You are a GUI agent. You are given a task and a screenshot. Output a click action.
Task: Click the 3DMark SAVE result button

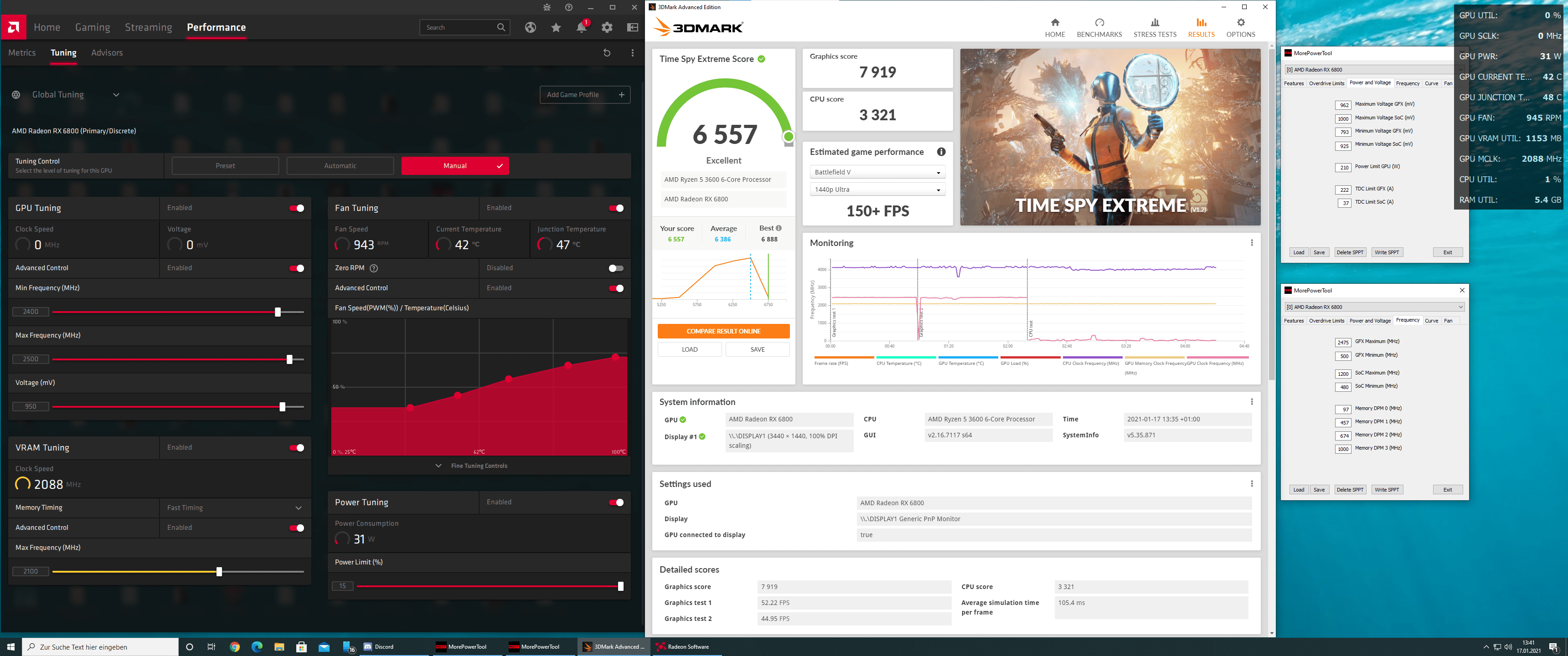pyautogui.click(x=757, y=349)
